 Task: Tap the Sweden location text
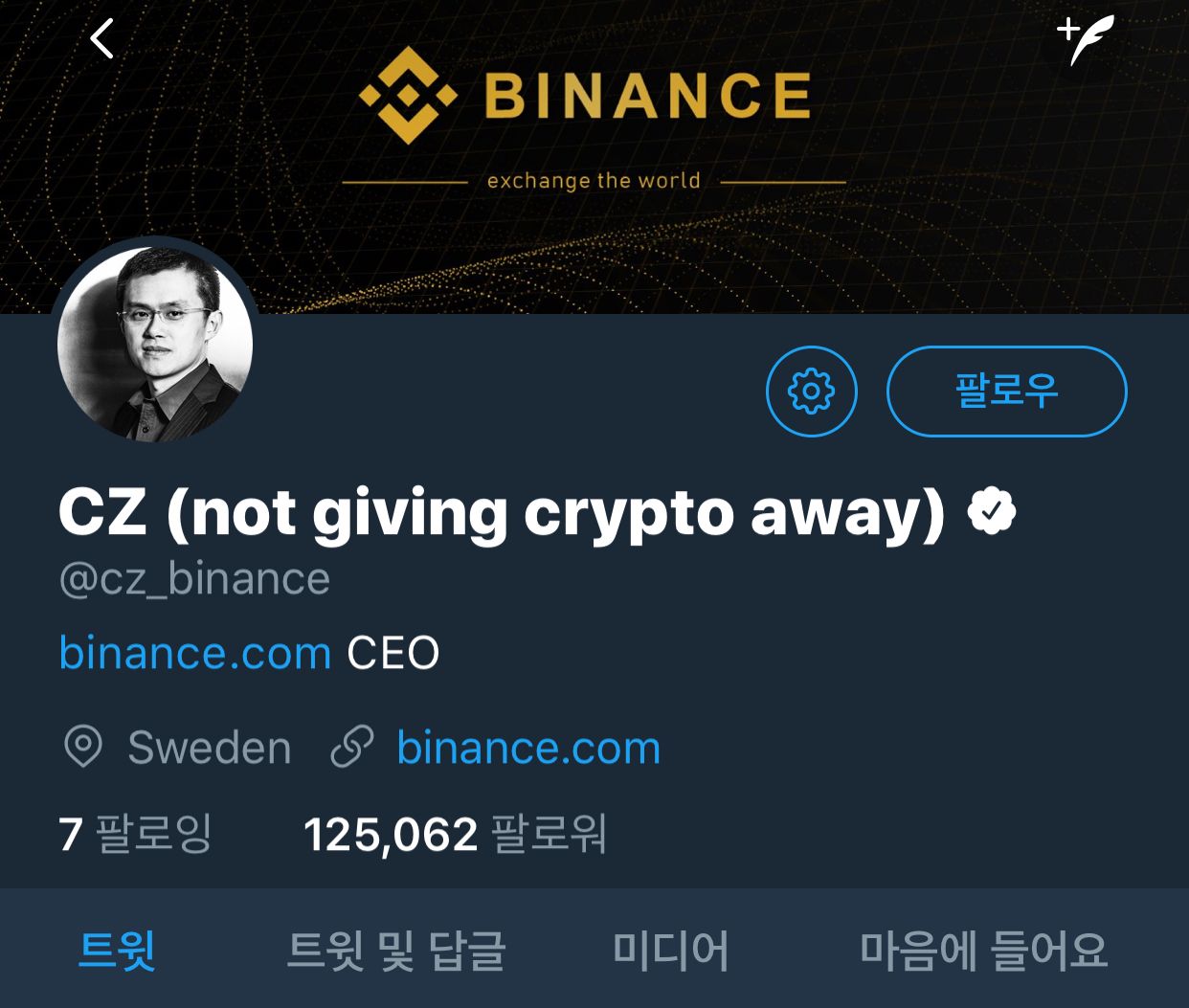pos(210,748)
